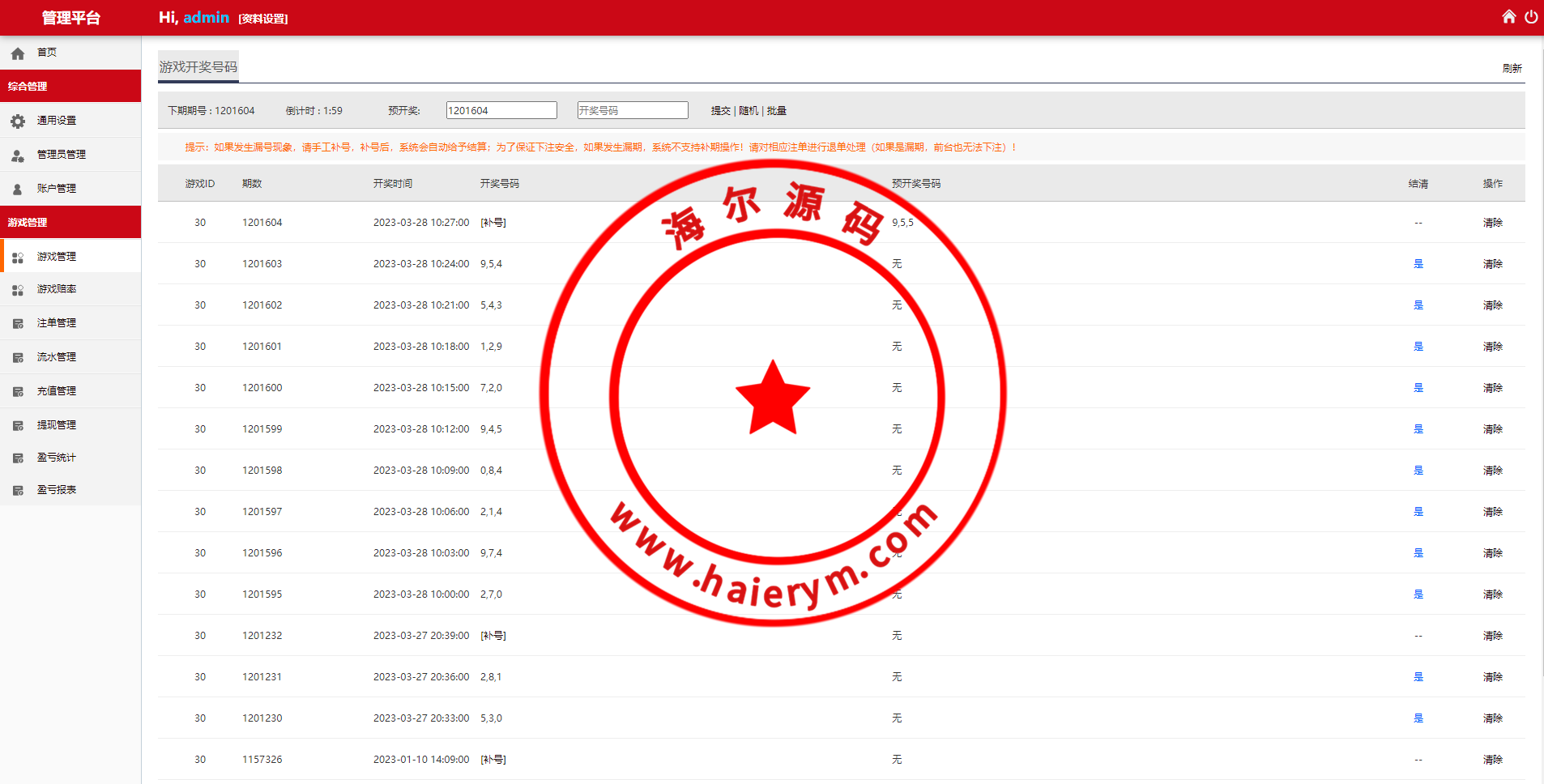Image resolution: width=1544 pixels, height=784 pixels.
Task: Click the icon beside 充值管理
Action: tap(18, 392)
